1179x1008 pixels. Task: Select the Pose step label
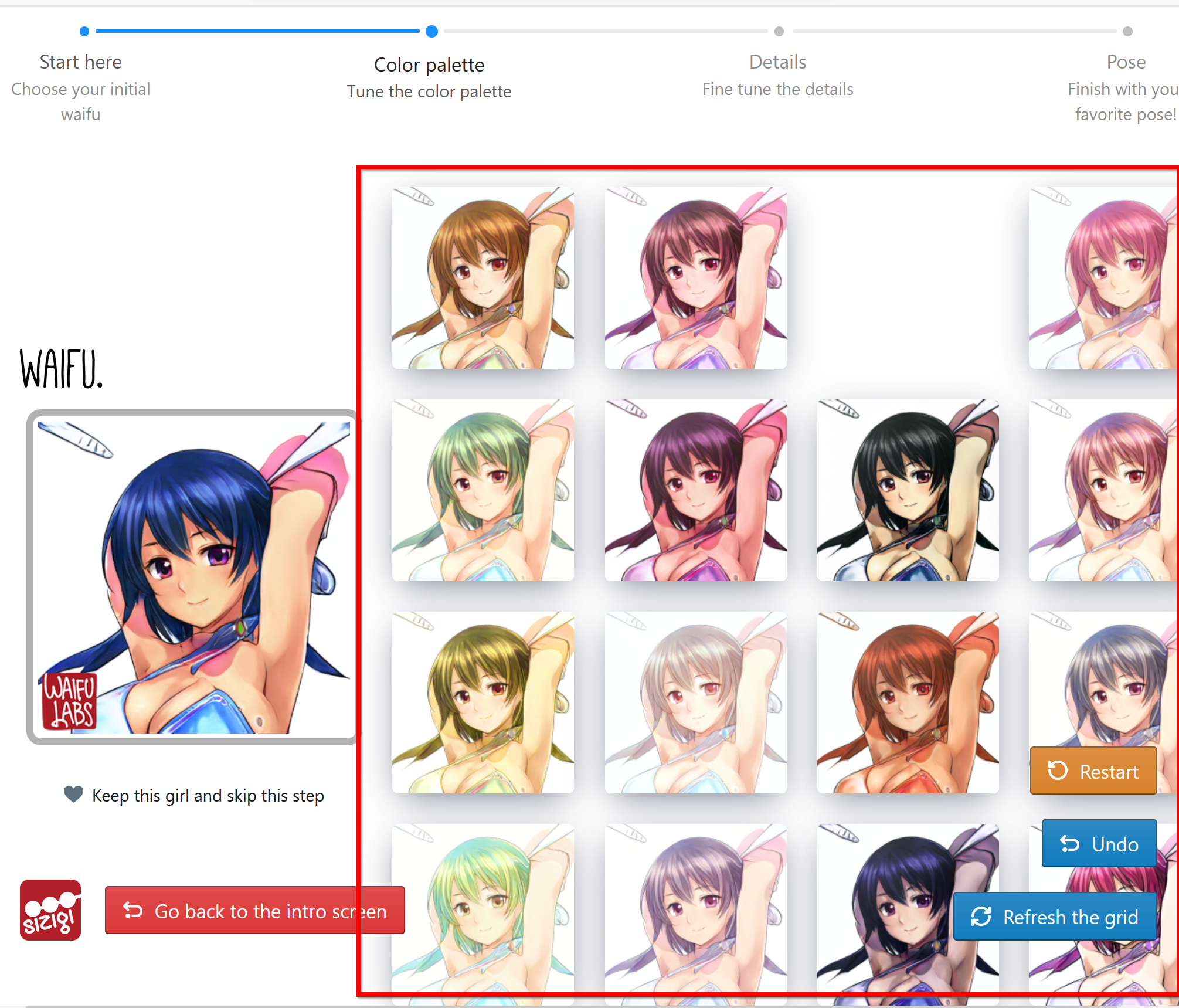click(1126, 62)
